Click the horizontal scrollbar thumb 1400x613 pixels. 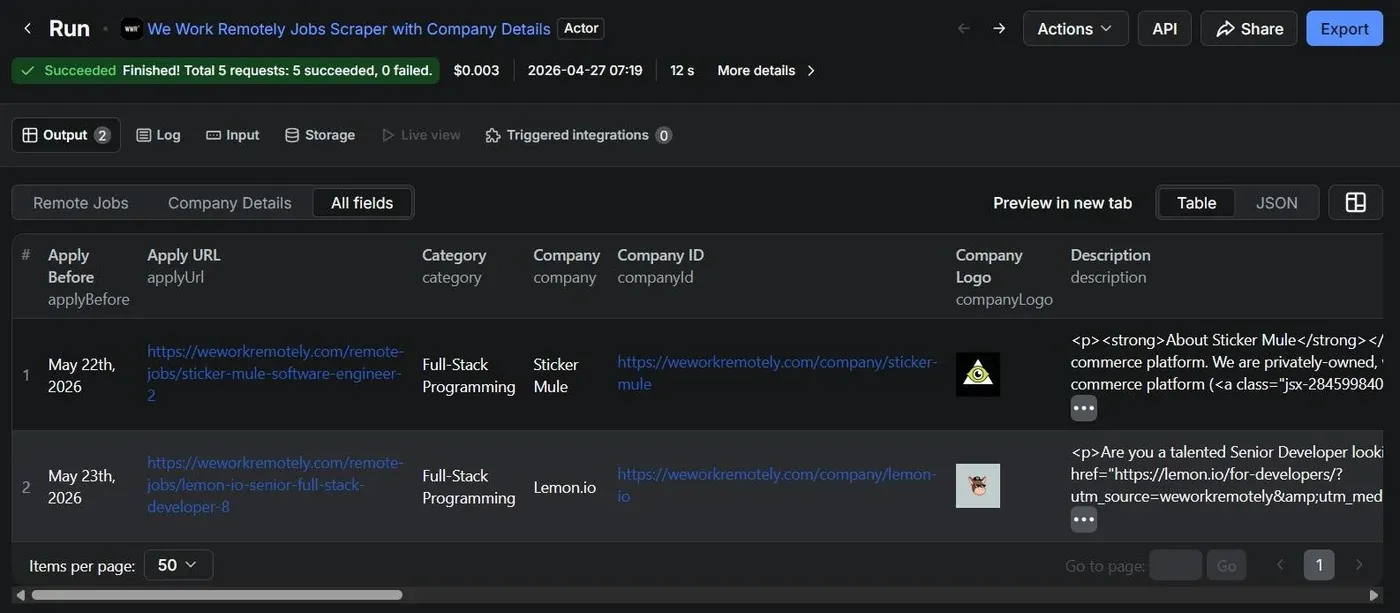point(216,595)
